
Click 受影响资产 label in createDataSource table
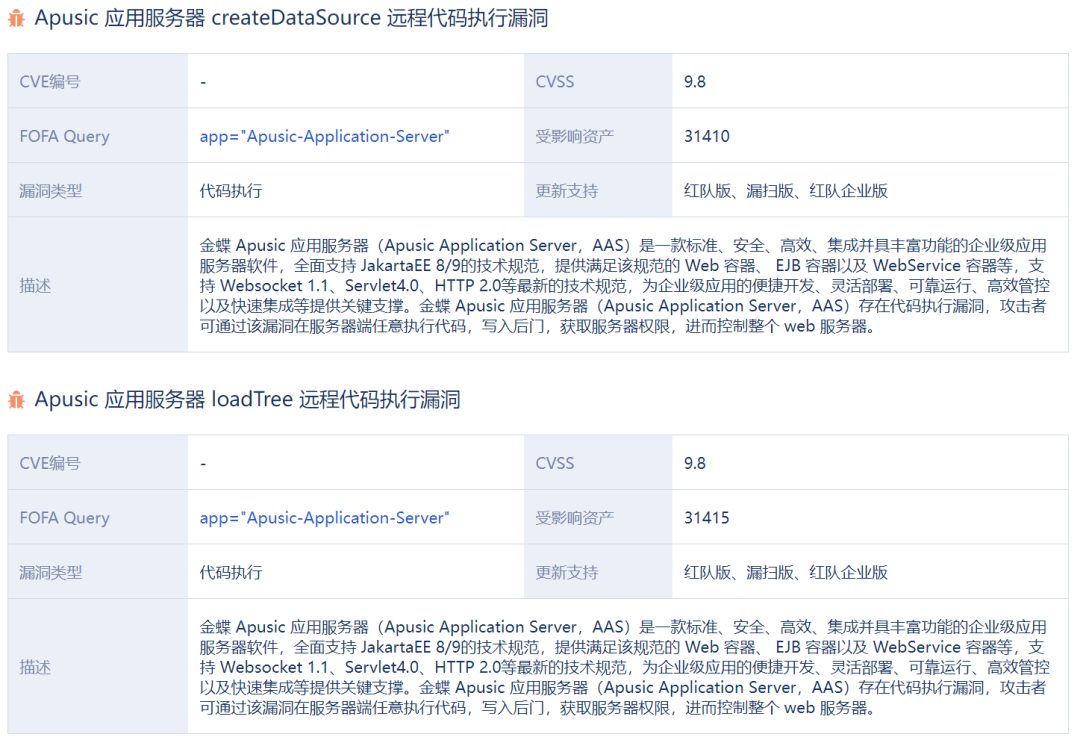tap(574, 136)
